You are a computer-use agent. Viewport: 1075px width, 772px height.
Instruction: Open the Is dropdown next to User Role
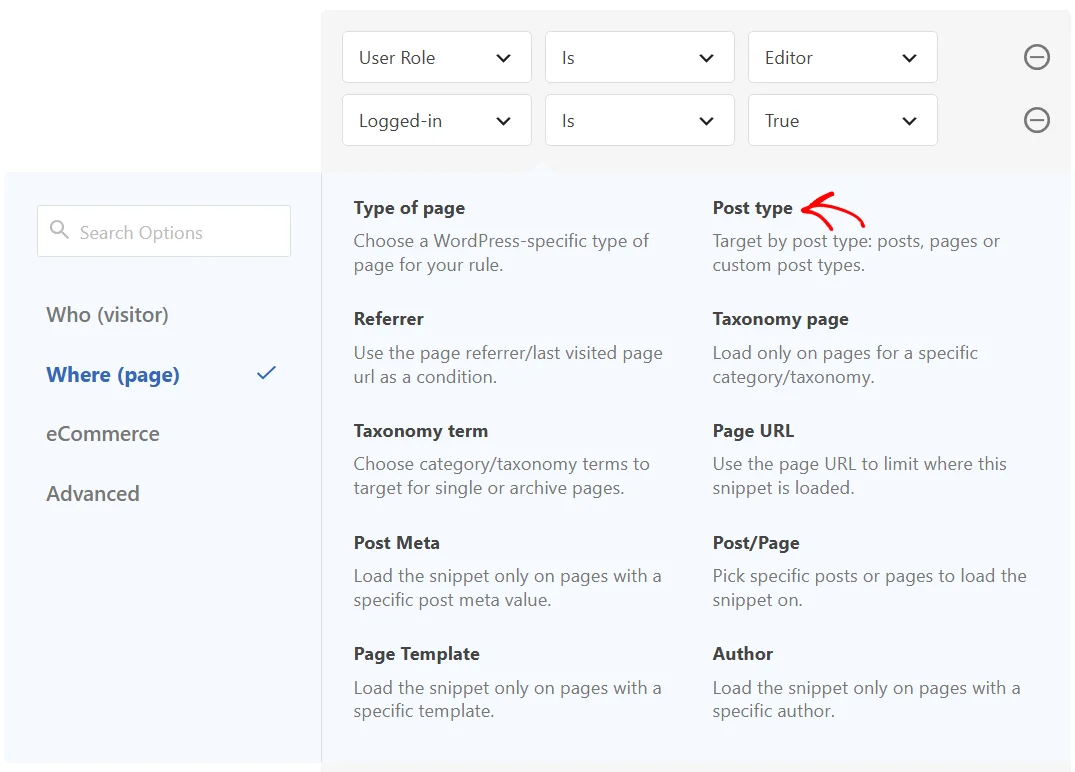[640, 58]
